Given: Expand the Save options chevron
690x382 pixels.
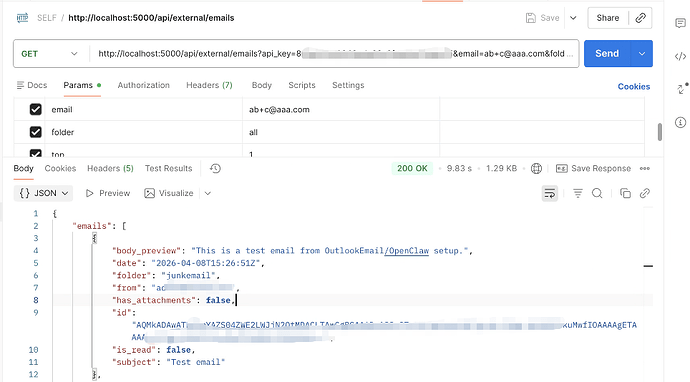Looking at the screenshot, I should pos(573,18).
